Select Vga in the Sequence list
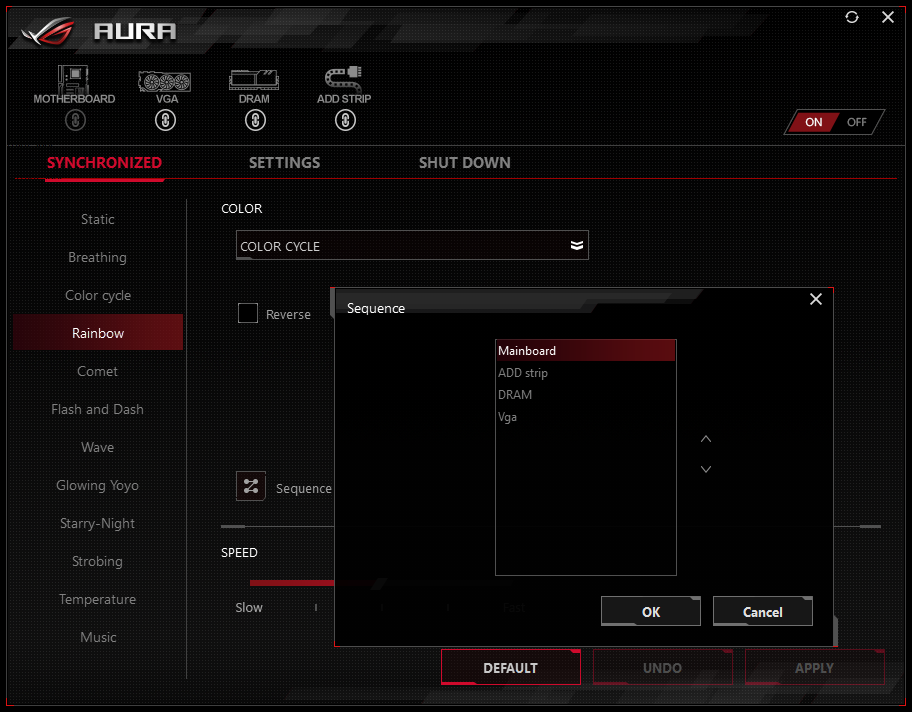Screen dimensions: 912x712 [586, 417]
